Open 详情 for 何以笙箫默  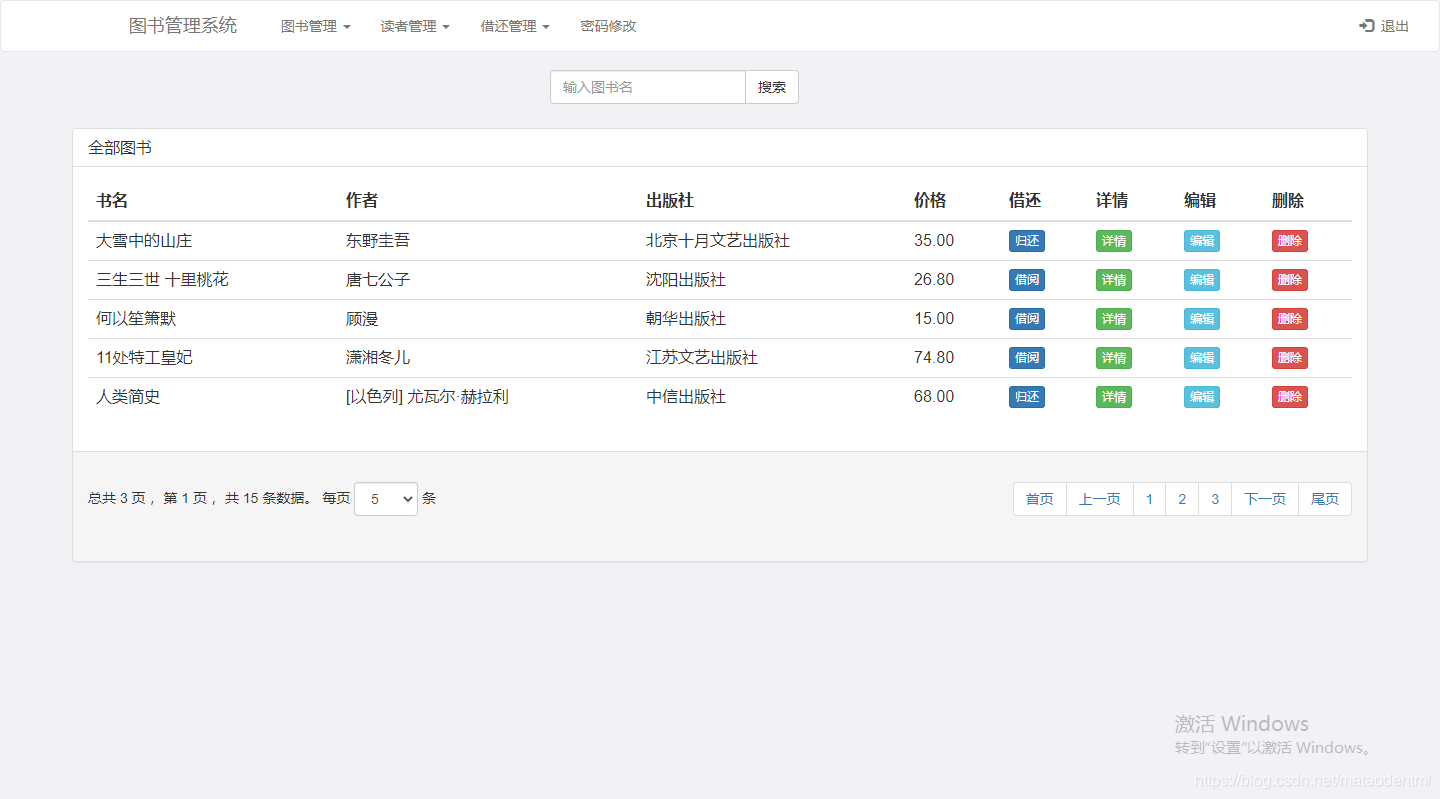(1114, 319)
